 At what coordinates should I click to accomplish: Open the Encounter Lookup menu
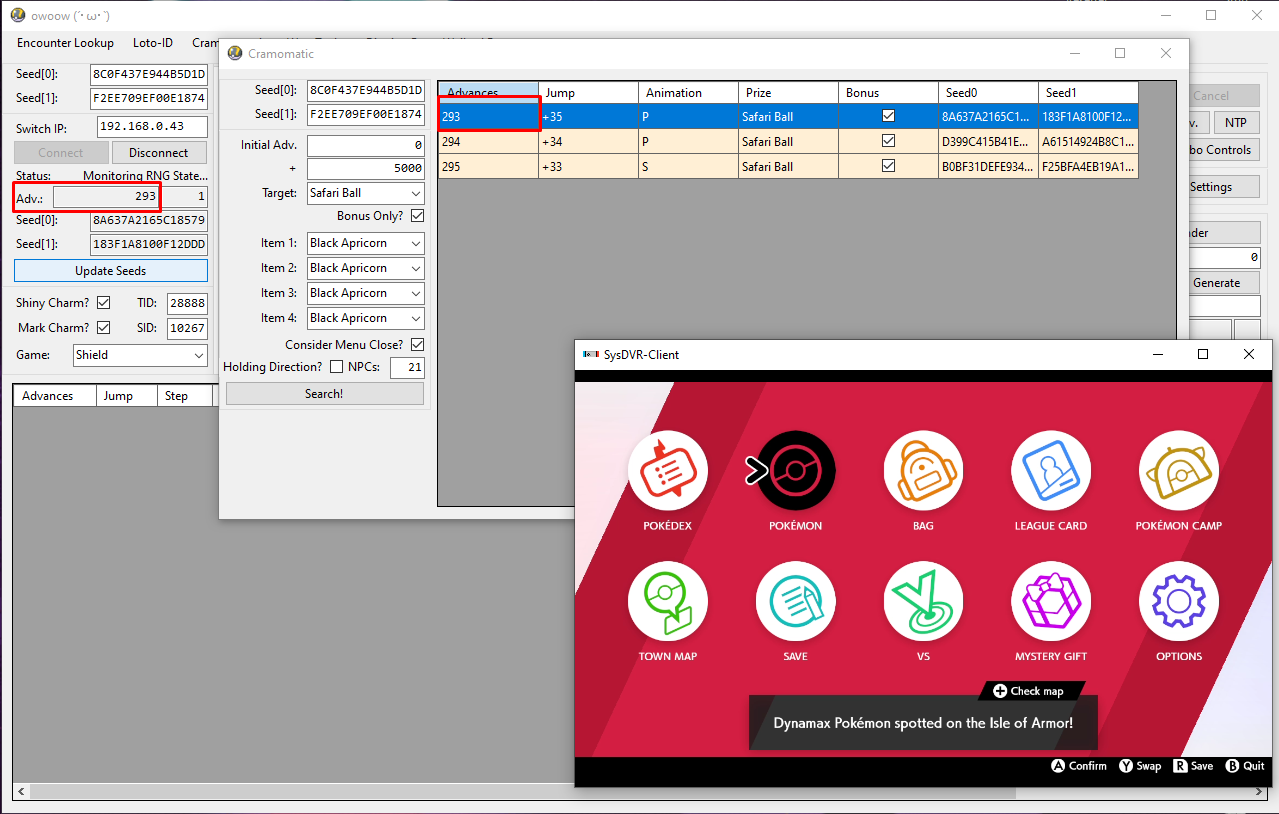click(x=65, y=43)
